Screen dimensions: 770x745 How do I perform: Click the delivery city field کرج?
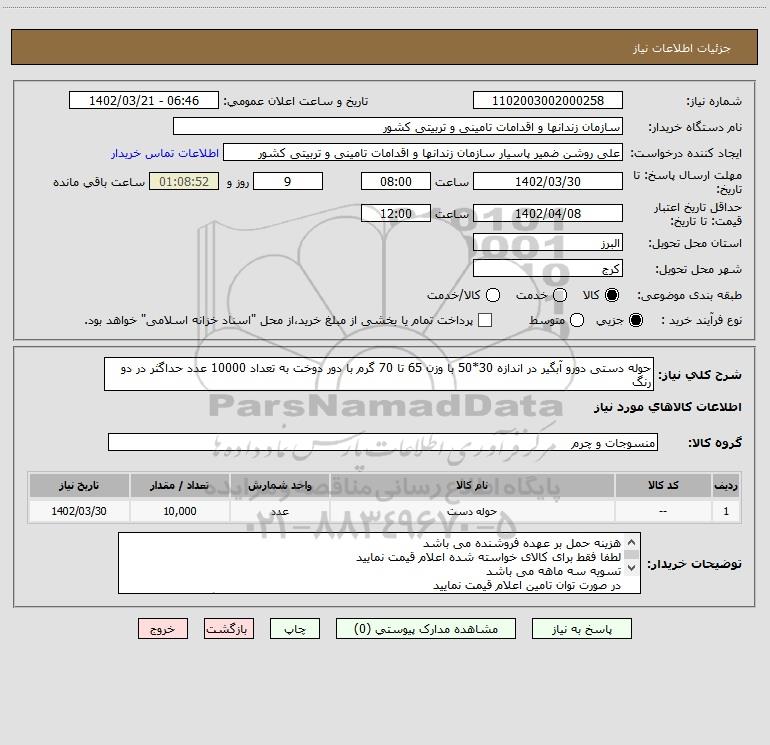click(548, 269)
